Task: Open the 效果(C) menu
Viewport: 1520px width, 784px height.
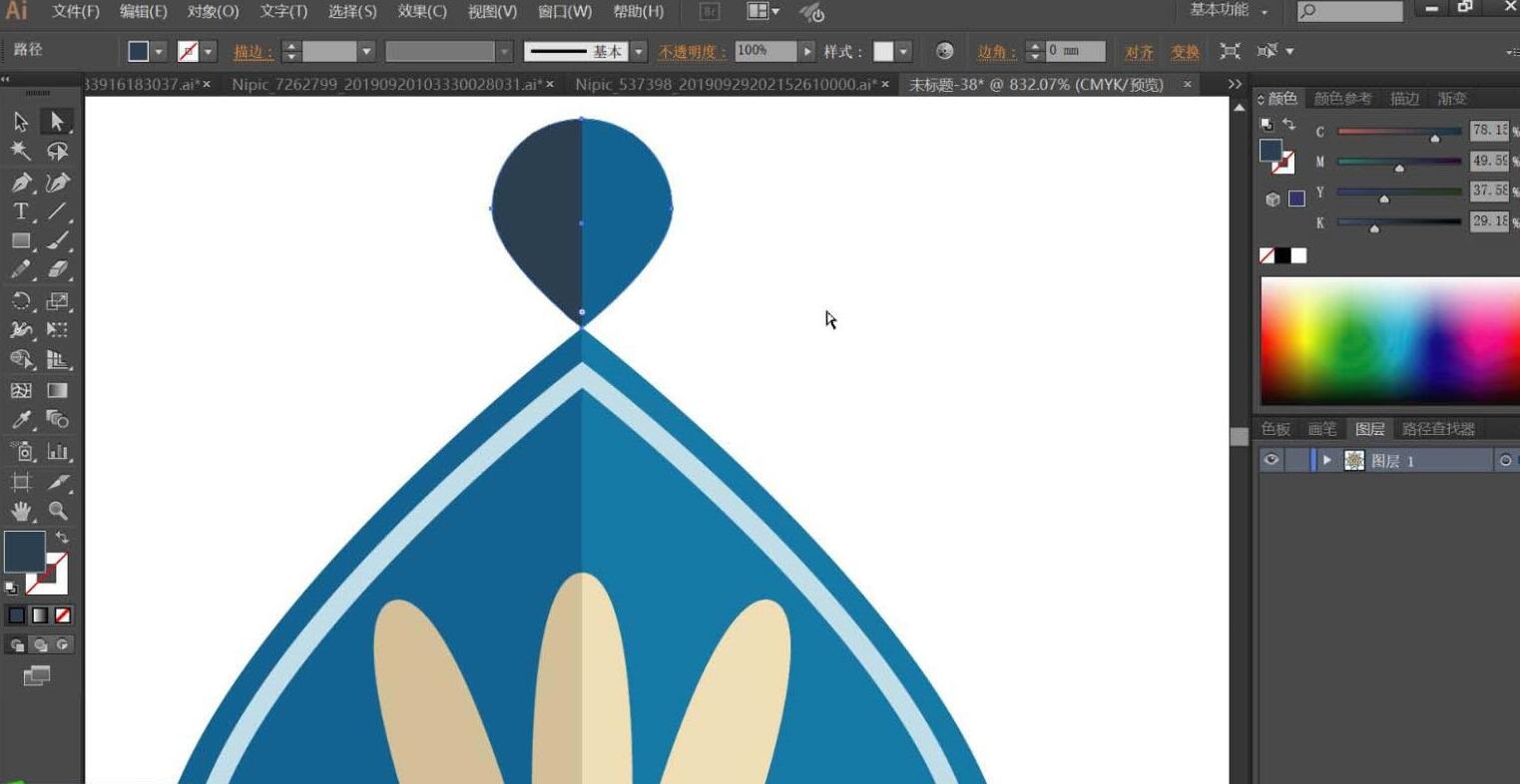Action: coord(422,12)
